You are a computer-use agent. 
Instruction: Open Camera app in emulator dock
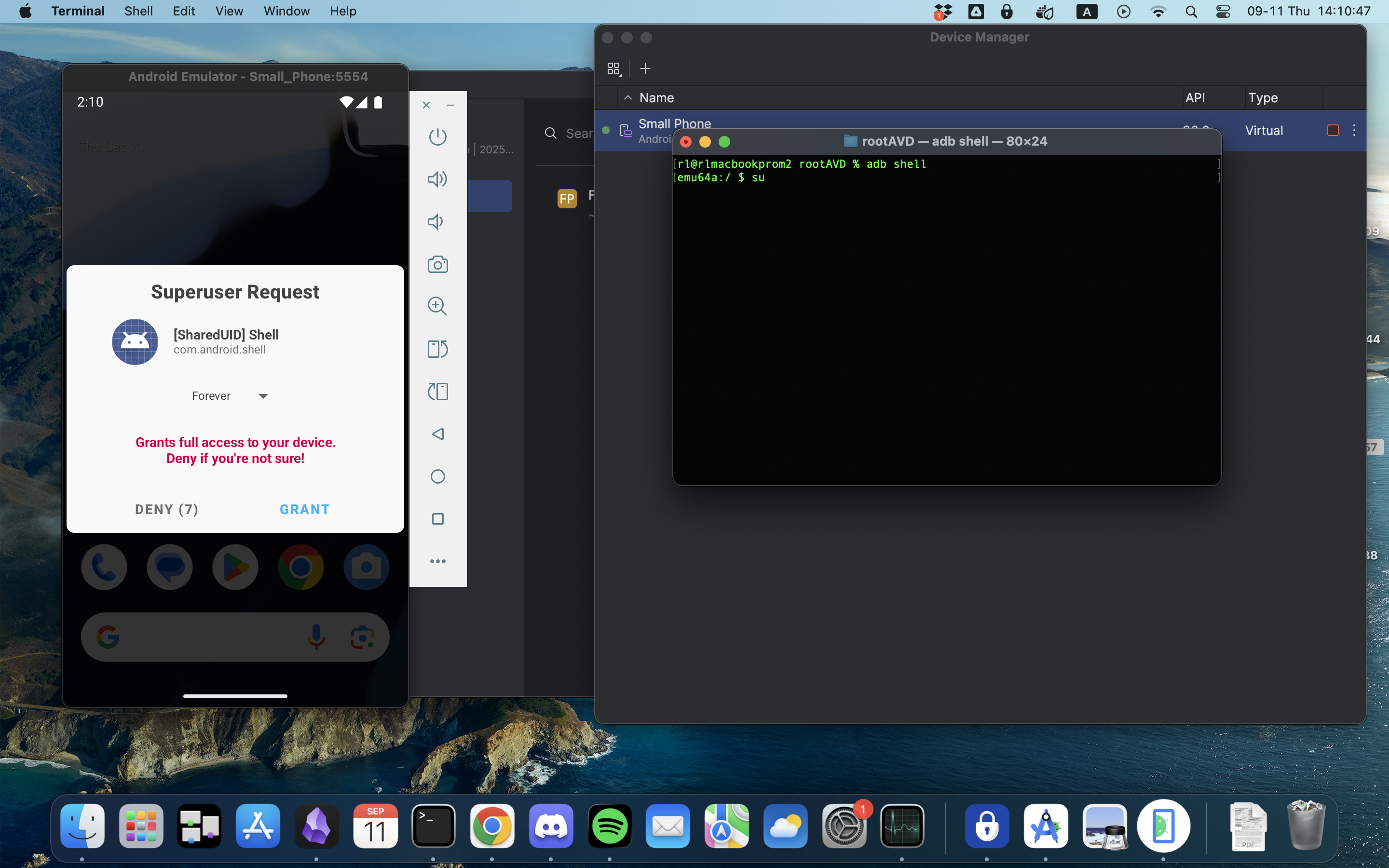point(366,567)
